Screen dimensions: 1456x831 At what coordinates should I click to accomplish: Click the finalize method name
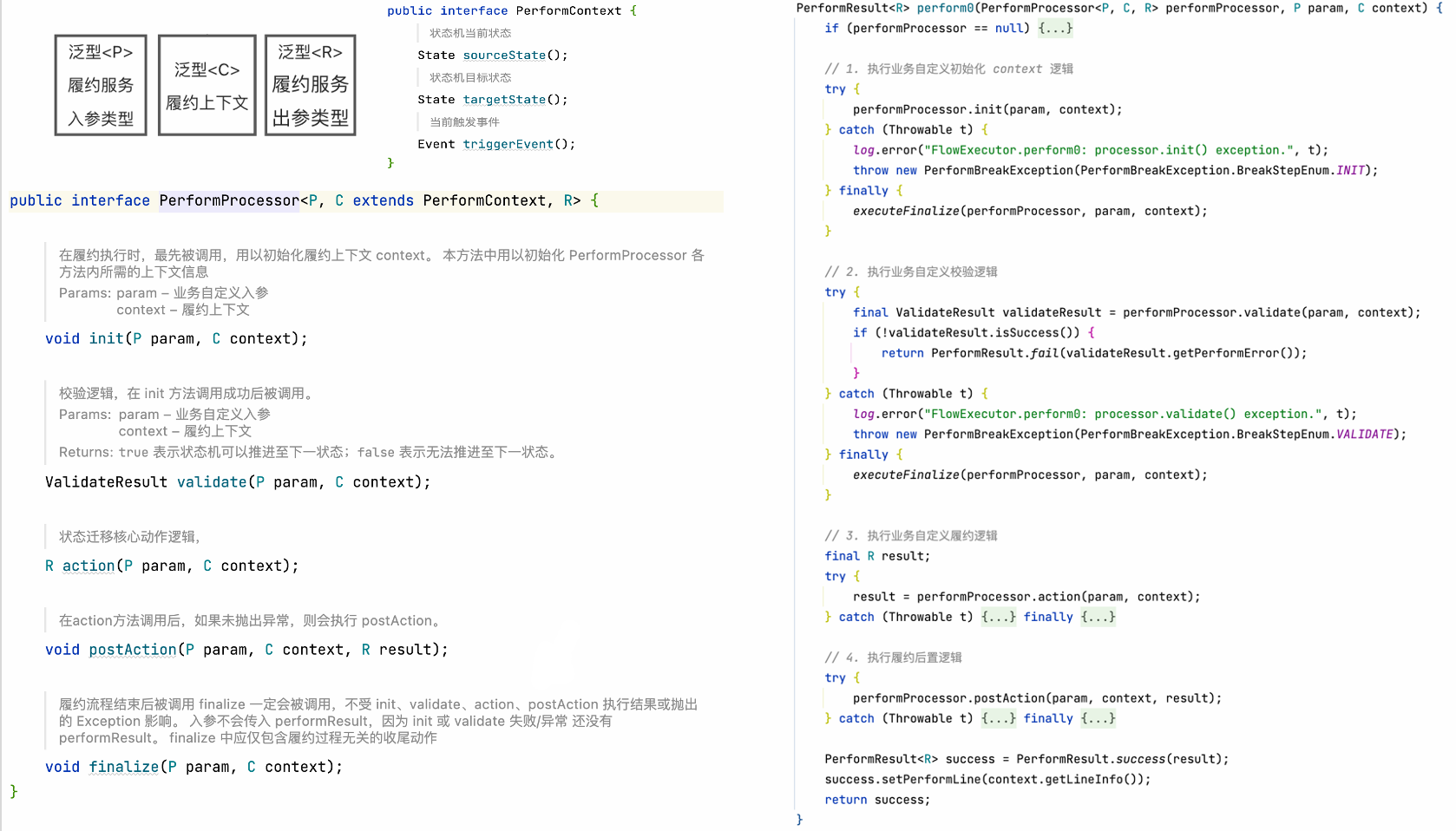click(x=124, y=768)
